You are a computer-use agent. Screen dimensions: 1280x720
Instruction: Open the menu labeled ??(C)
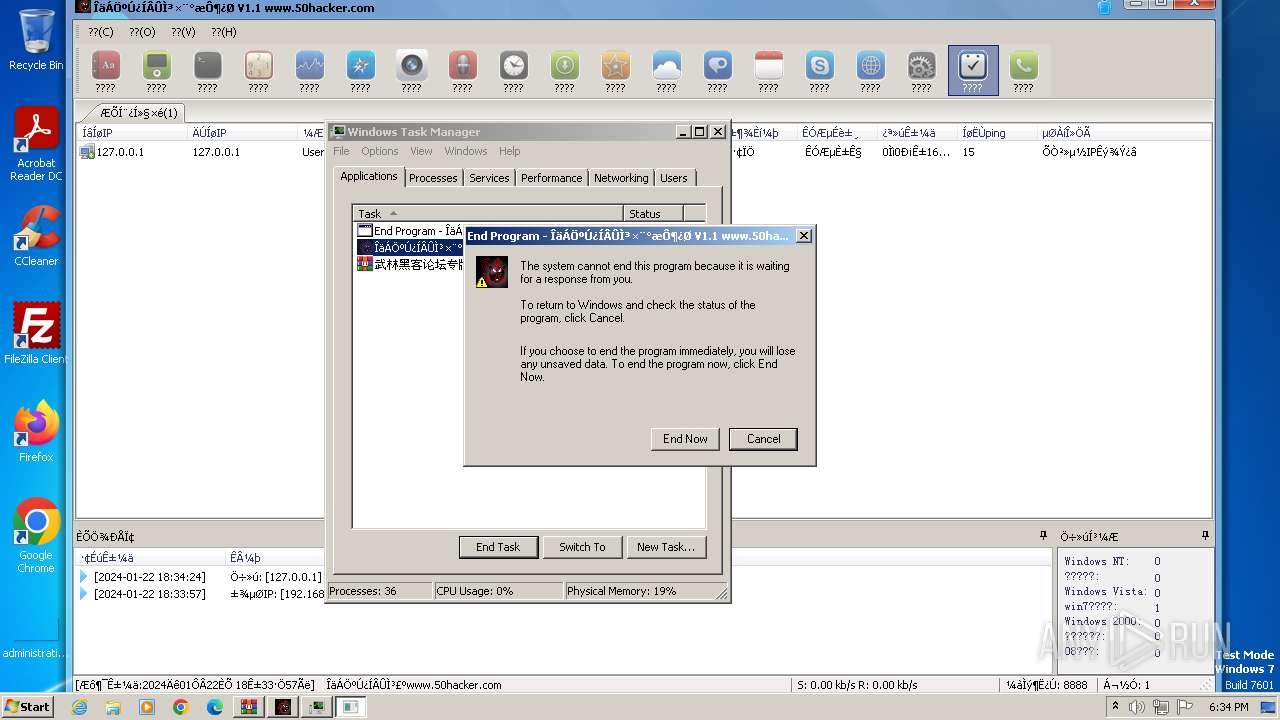click(x=101, y=32)
